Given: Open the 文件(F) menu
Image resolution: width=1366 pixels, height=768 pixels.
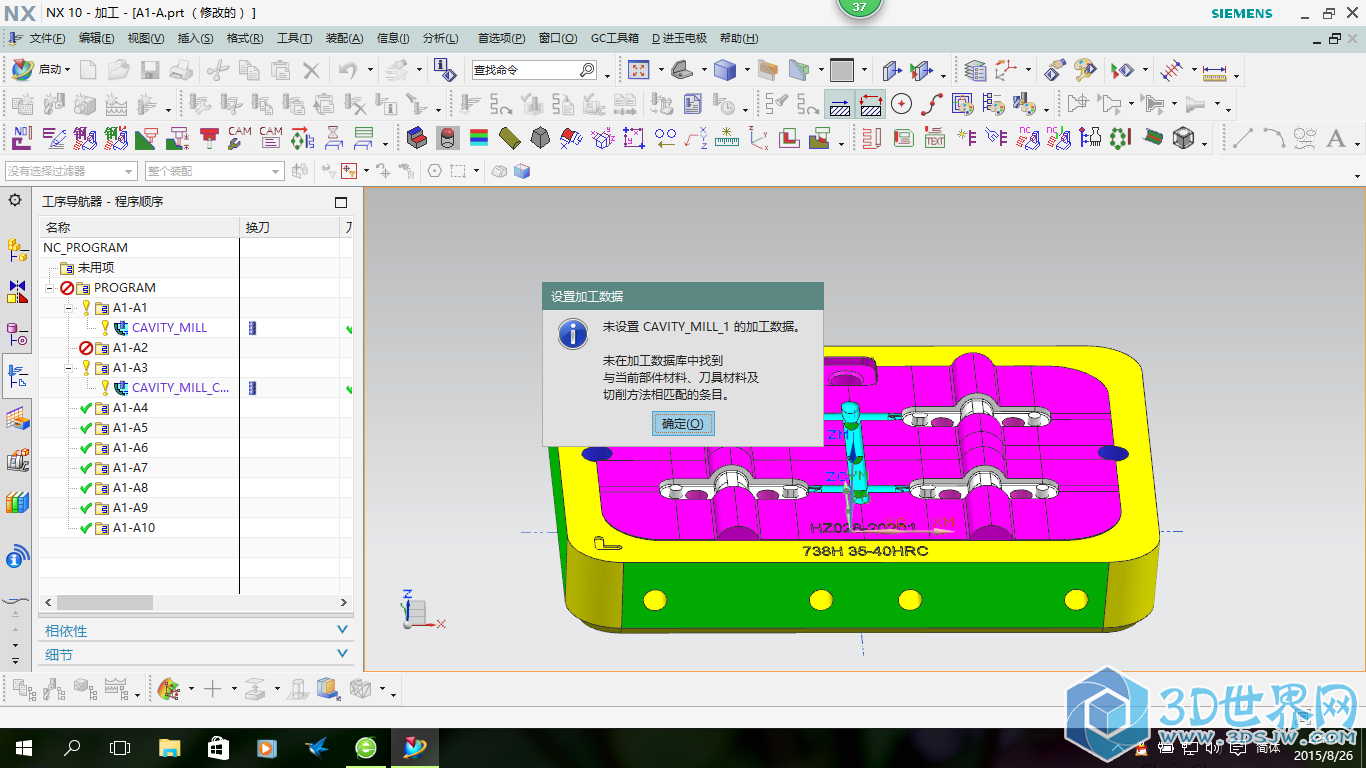Looking at the screenshot, I should click(47, 38).
